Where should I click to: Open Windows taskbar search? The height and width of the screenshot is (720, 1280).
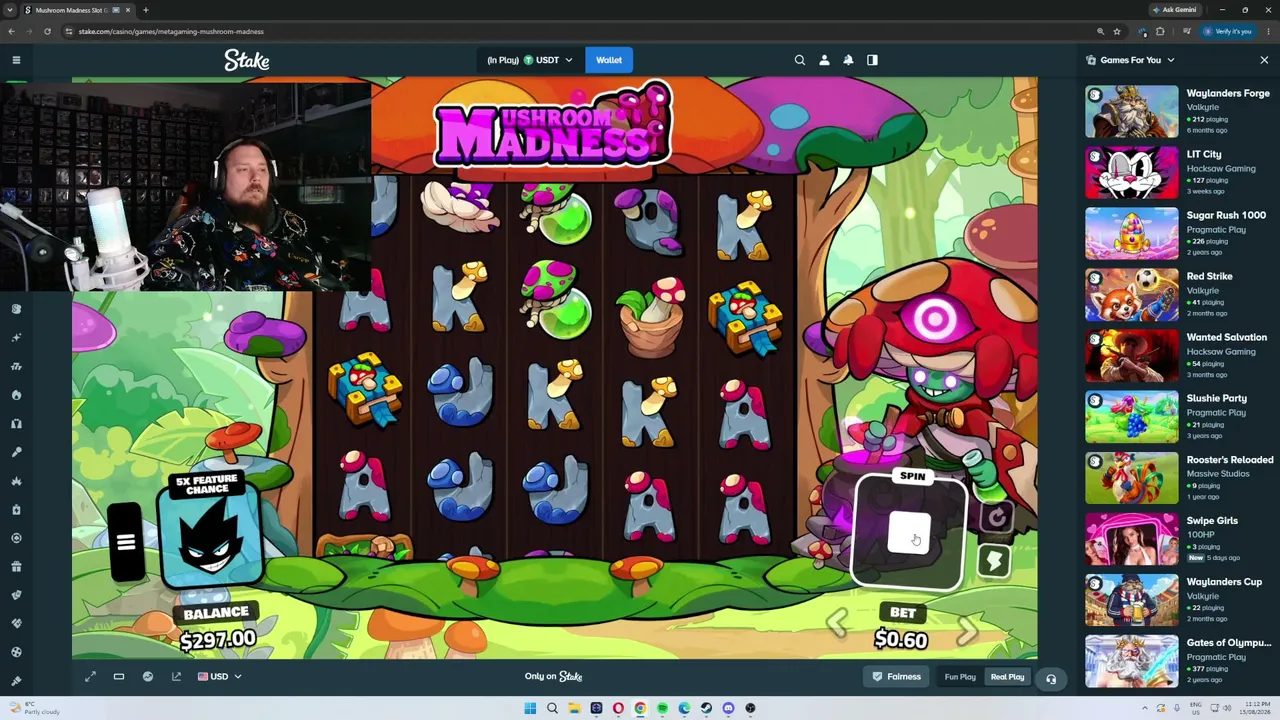[x=552, y=708]
